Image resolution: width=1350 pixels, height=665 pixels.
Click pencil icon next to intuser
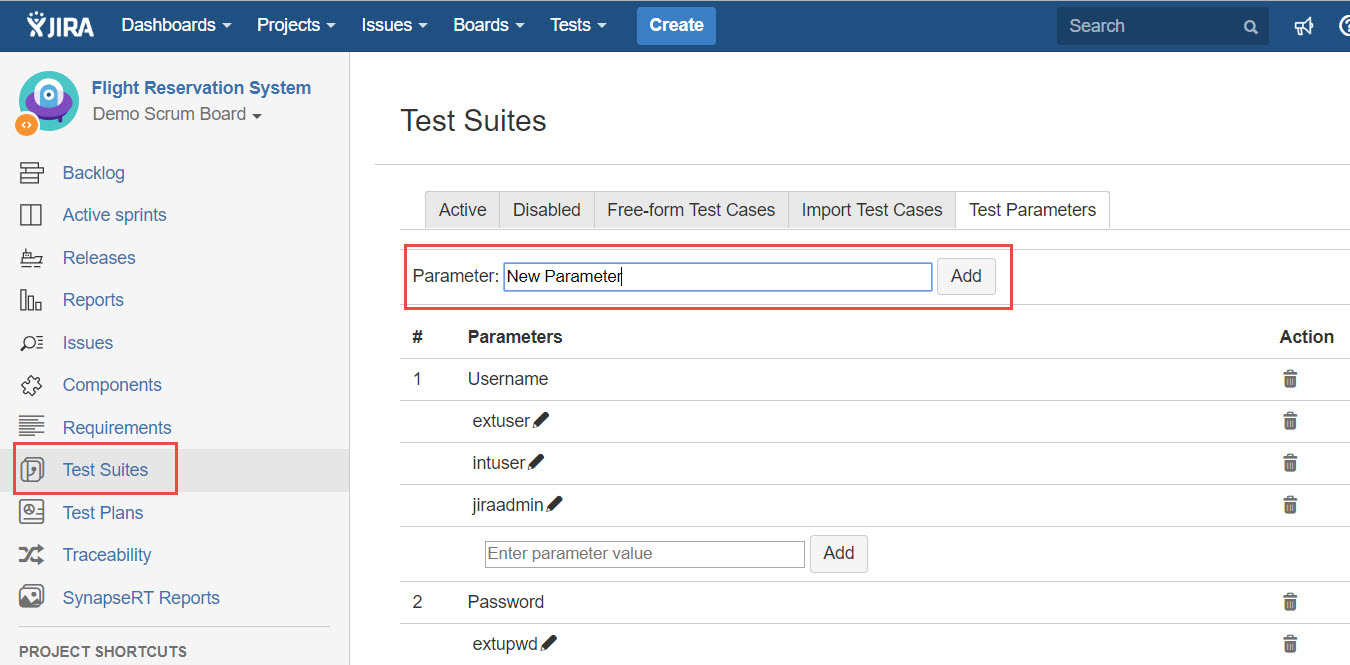(x=536, y=463)
